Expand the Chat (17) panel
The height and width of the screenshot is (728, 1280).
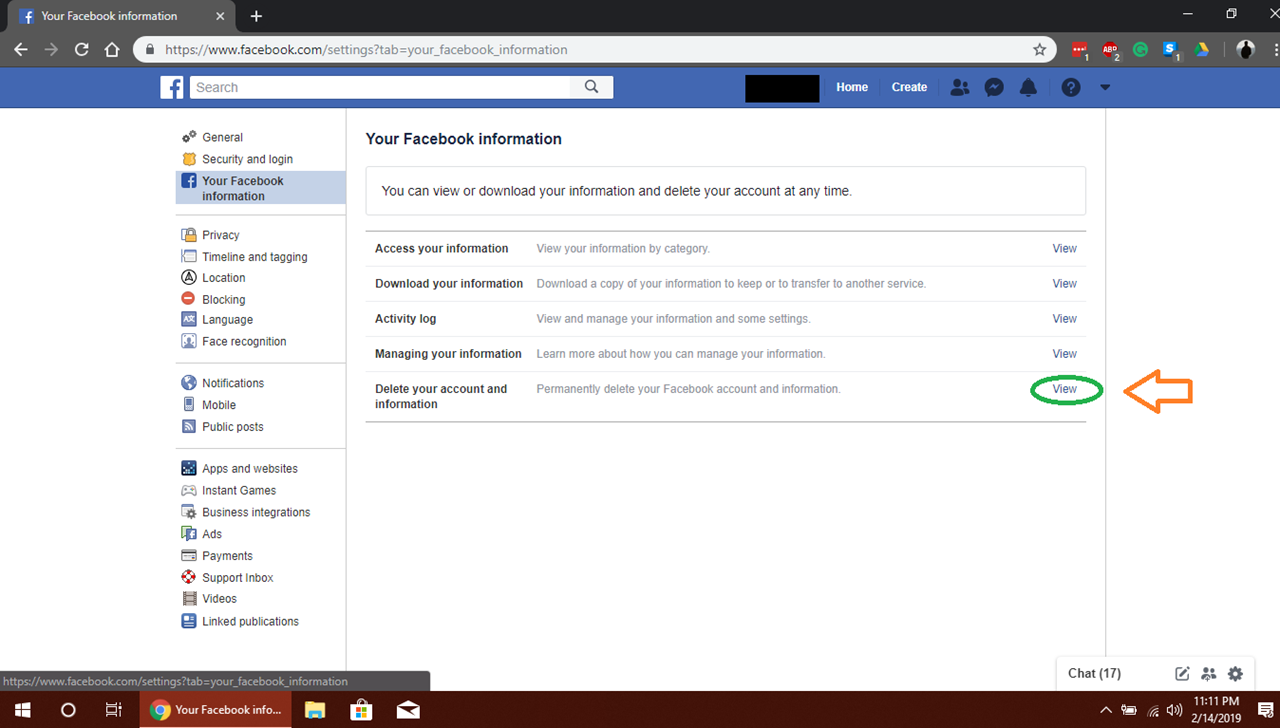(1094, 673)
